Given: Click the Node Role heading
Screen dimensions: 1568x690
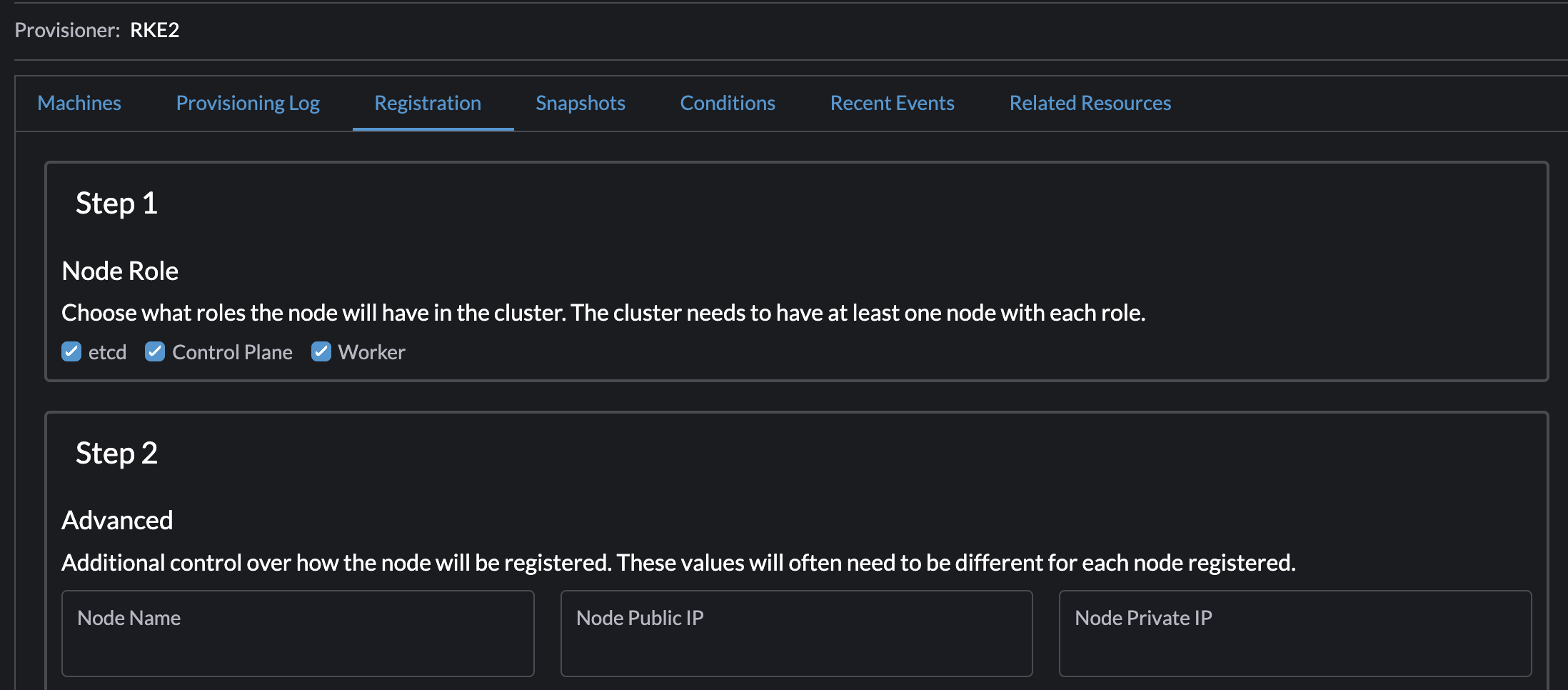Looking at the screenshot, I should (120, 270).
